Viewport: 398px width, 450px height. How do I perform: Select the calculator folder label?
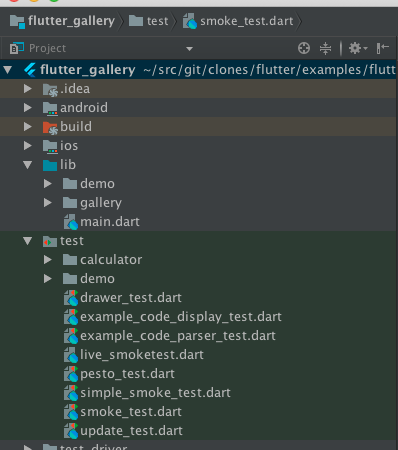[111, 260]
